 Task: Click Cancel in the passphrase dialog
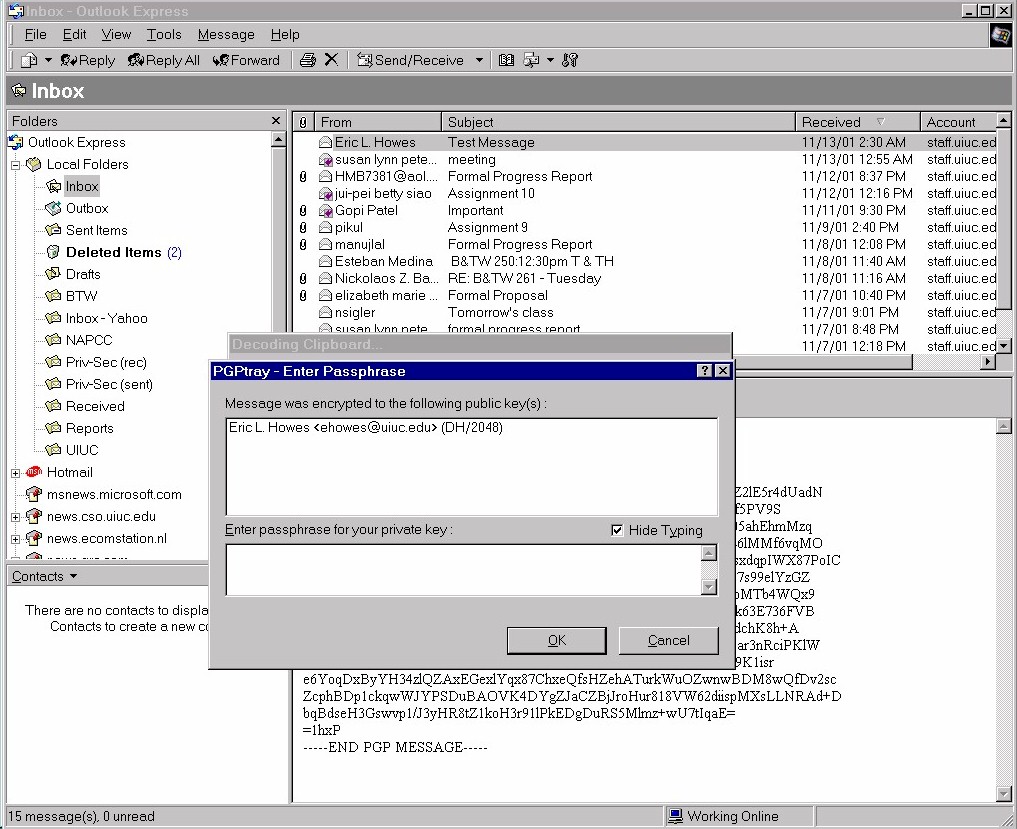click(x=669, y=640)
